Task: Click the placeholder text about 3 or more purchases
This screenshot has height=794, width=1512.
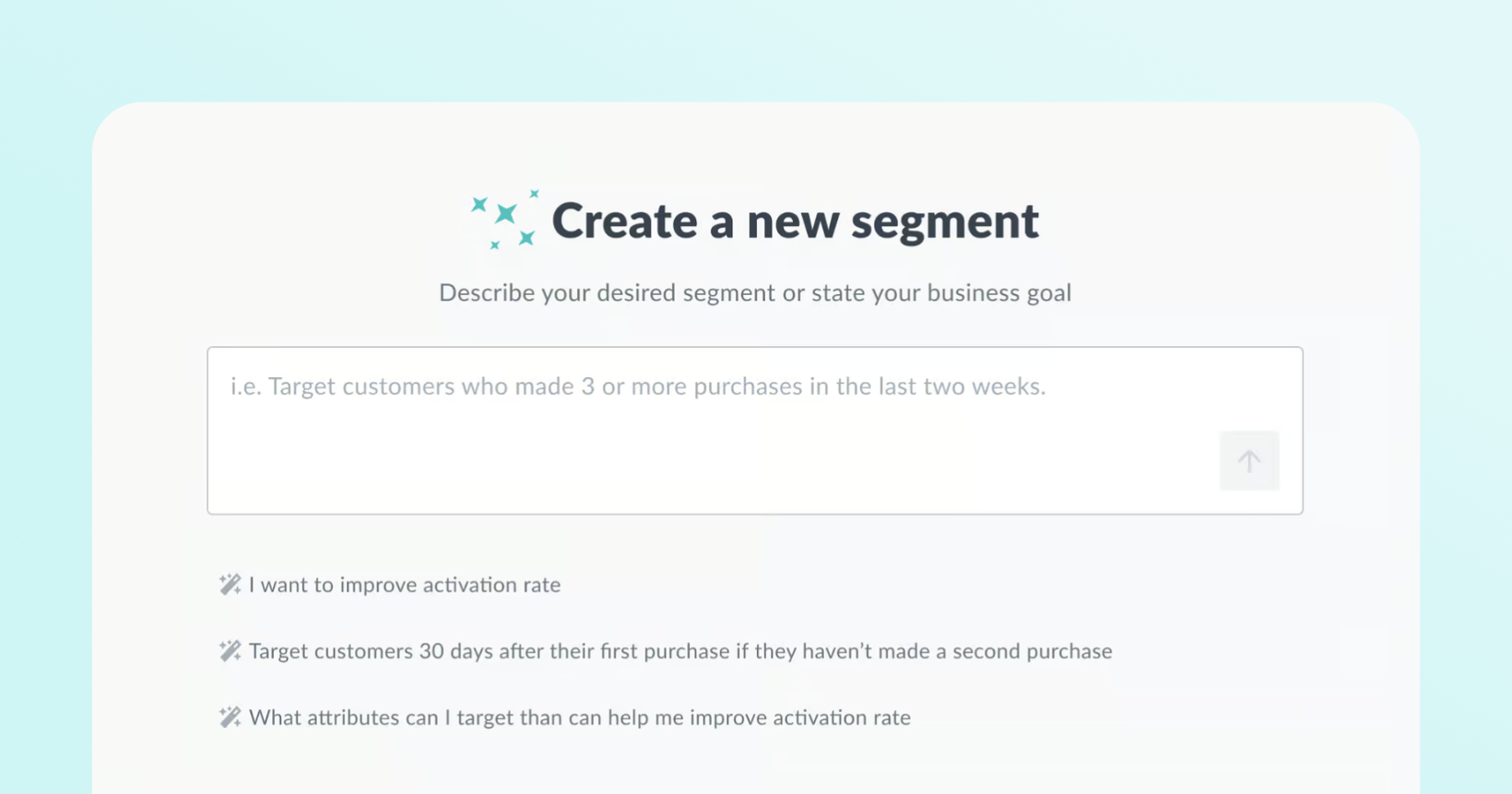Action: click(x=638, y=385)
